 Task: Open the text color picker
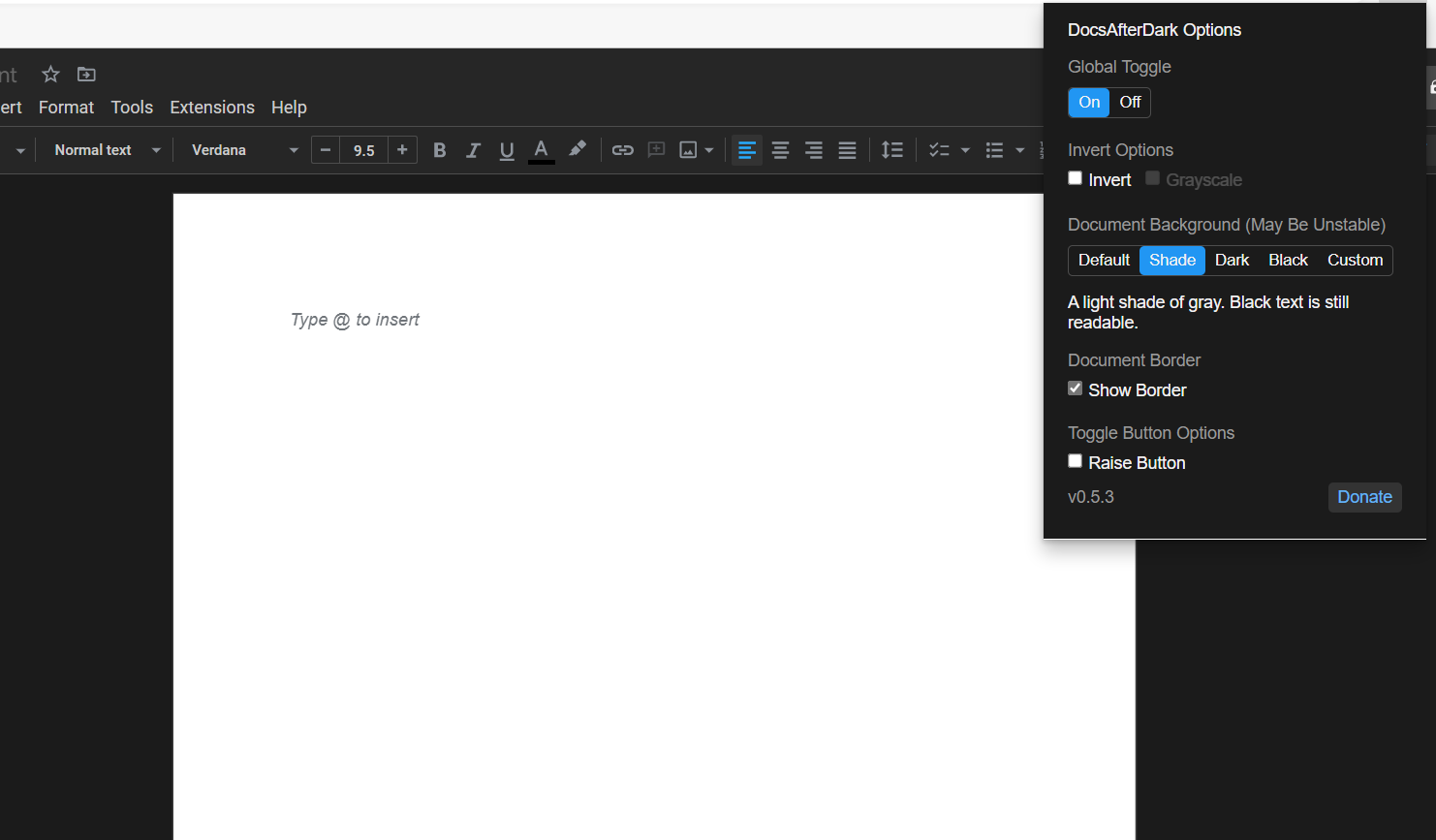point(541,150)
